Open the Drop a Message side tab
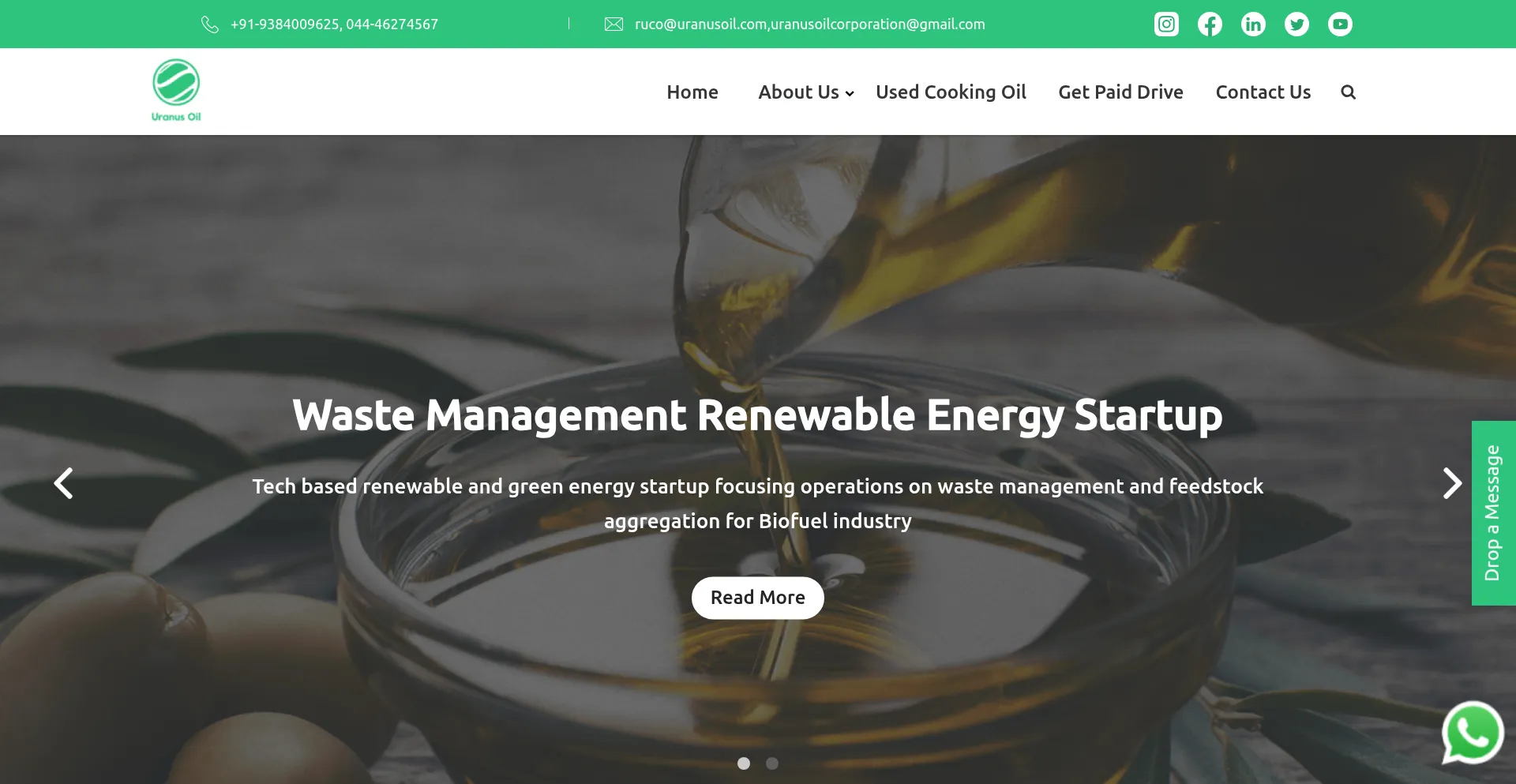Image resolution: width=1516 pixels, height=784 pixels. [1493, 513]
